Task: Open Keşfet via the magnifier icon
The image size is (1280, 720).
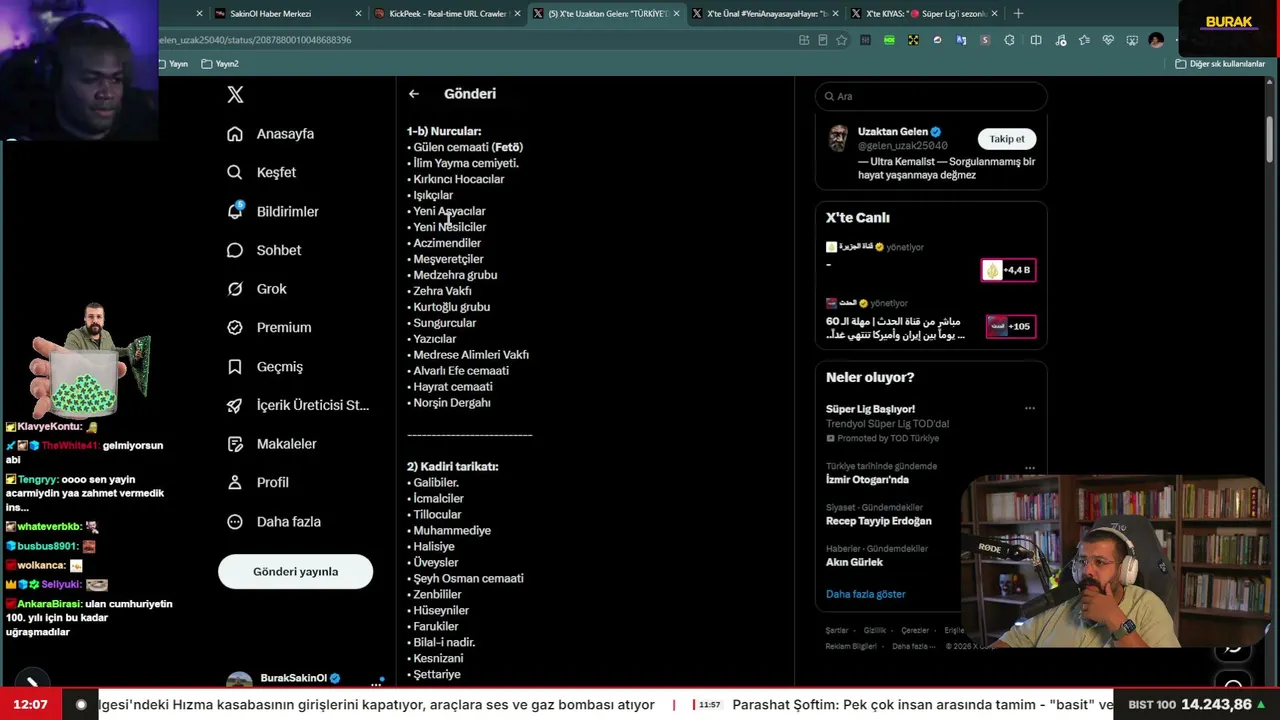Action: [235, 172]
